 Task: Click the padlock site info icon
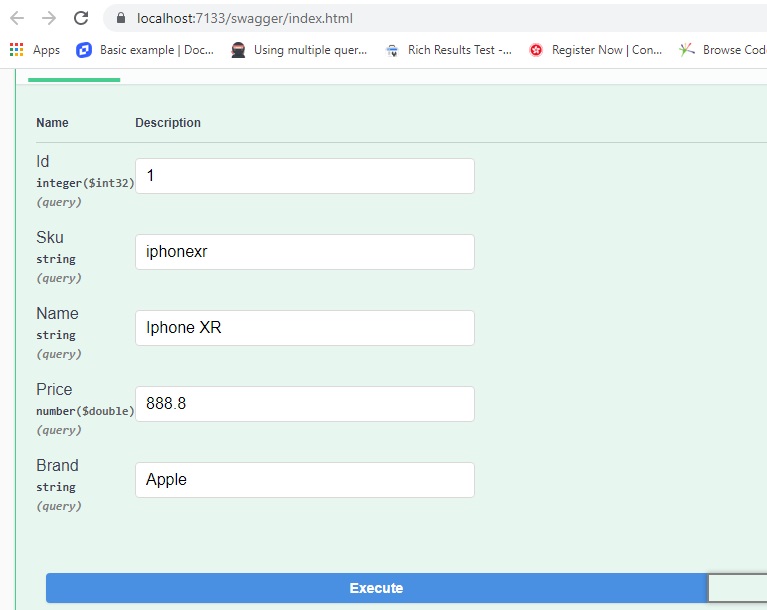coord(121,18)
